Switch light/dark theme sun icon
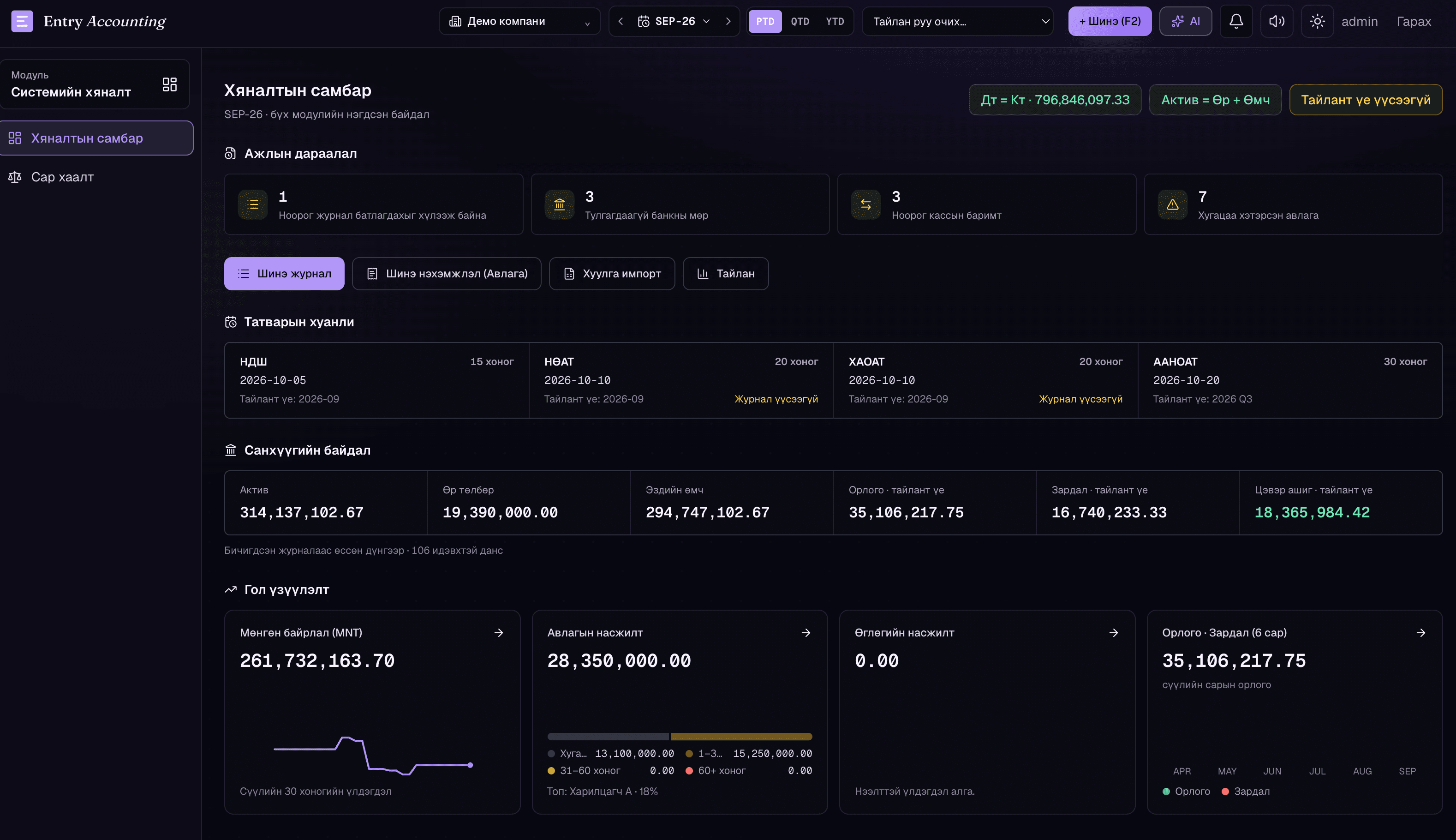This screenshot has height=840, width=1456. 1317,21
